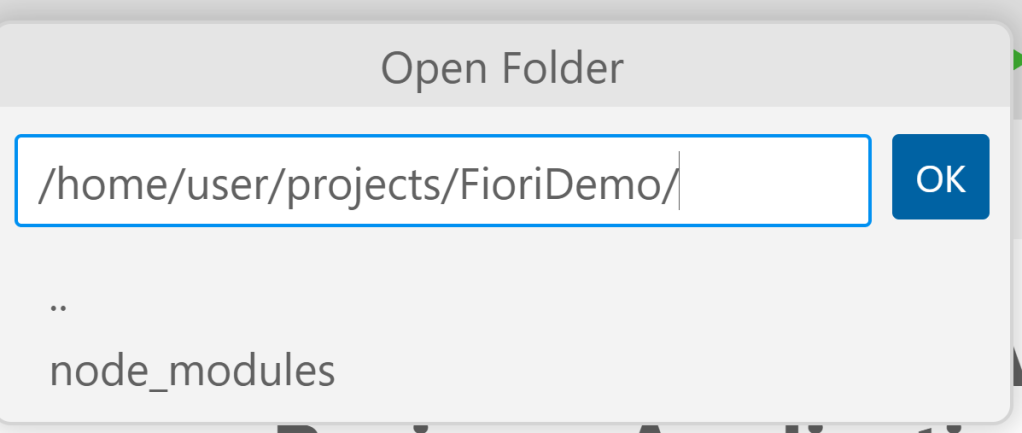Click empty row space right of ".."

pos(500,305)
